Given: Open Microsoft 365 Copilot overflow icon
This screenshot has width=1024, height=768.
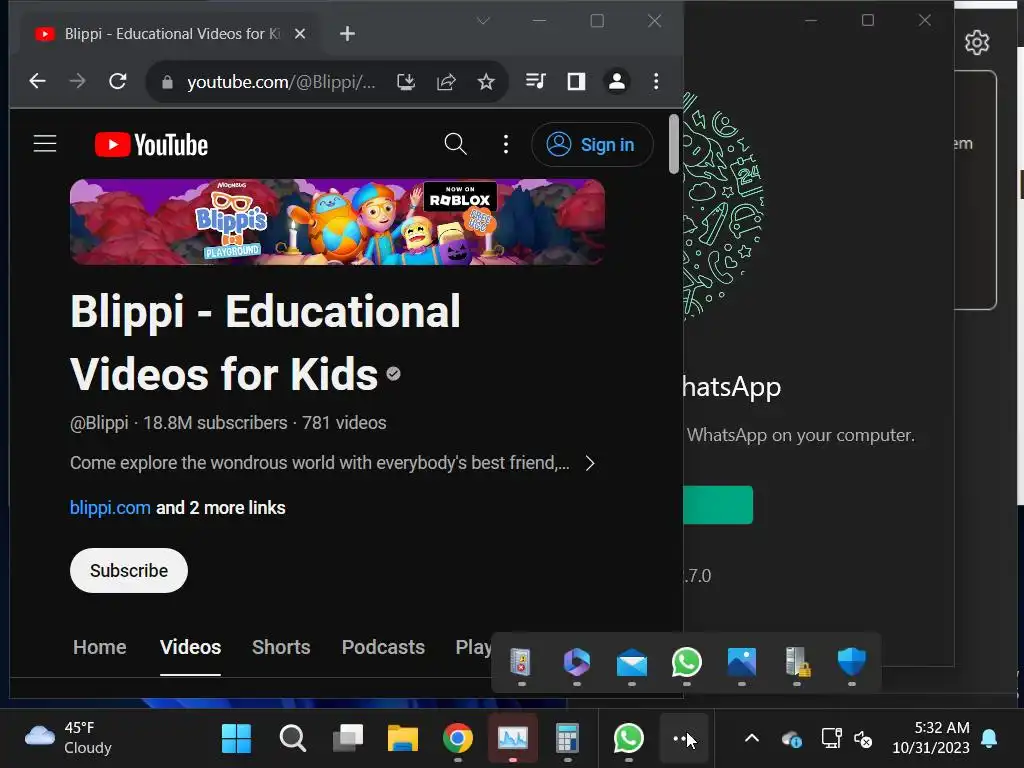Looking at the screenshot, I should 577,662.
